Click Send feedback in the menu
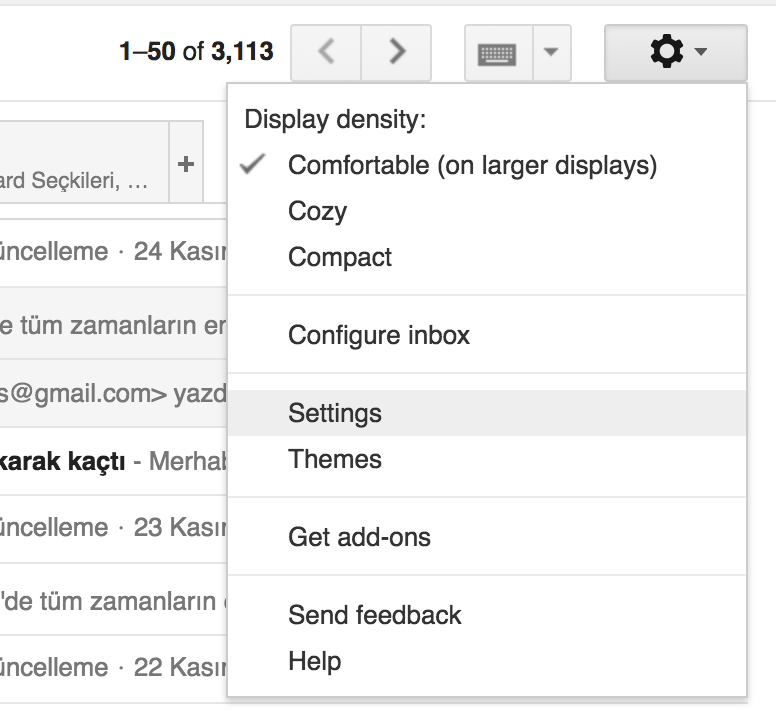The width and height of the screenshot is (776, 710). [x=375, y=615]
